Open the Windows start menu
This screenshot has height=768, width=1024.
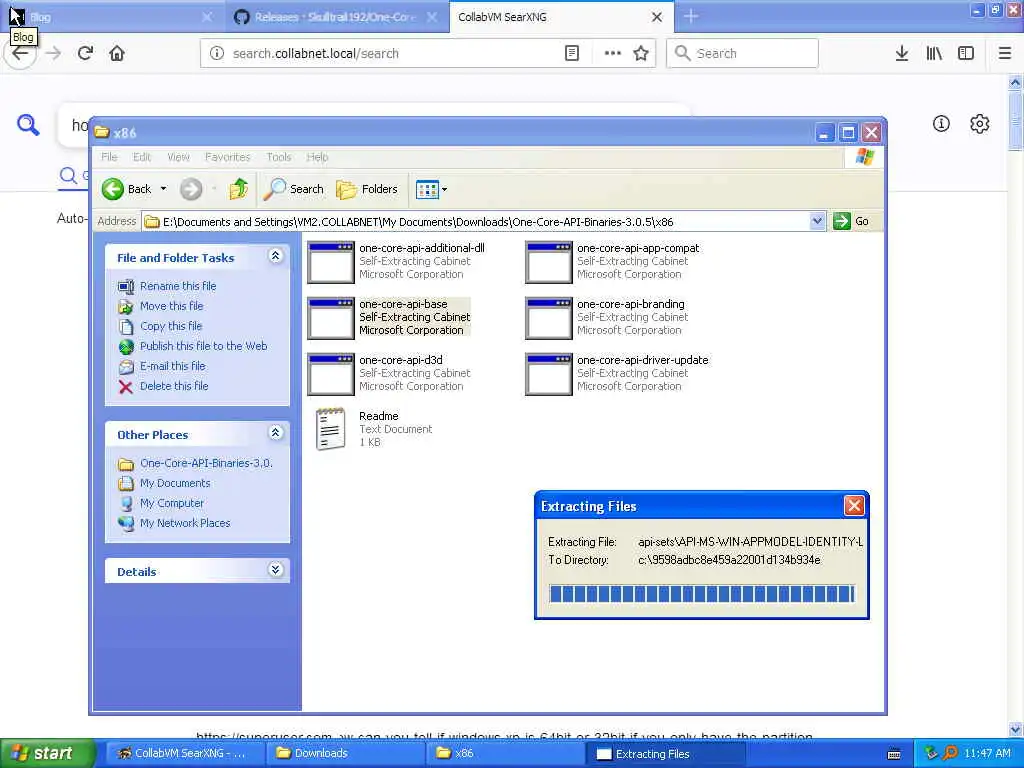(x=47, y=753)
